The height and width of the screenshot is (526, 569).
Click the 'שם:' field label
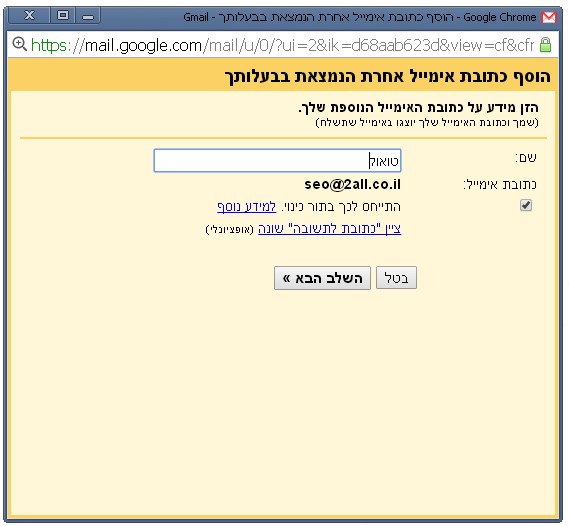click(x=525, y=157)
